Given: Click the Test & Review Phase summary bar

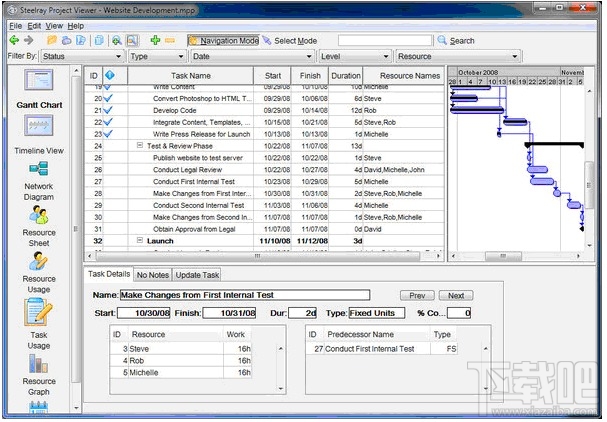Looking at the screenshot, I should 554,145.
